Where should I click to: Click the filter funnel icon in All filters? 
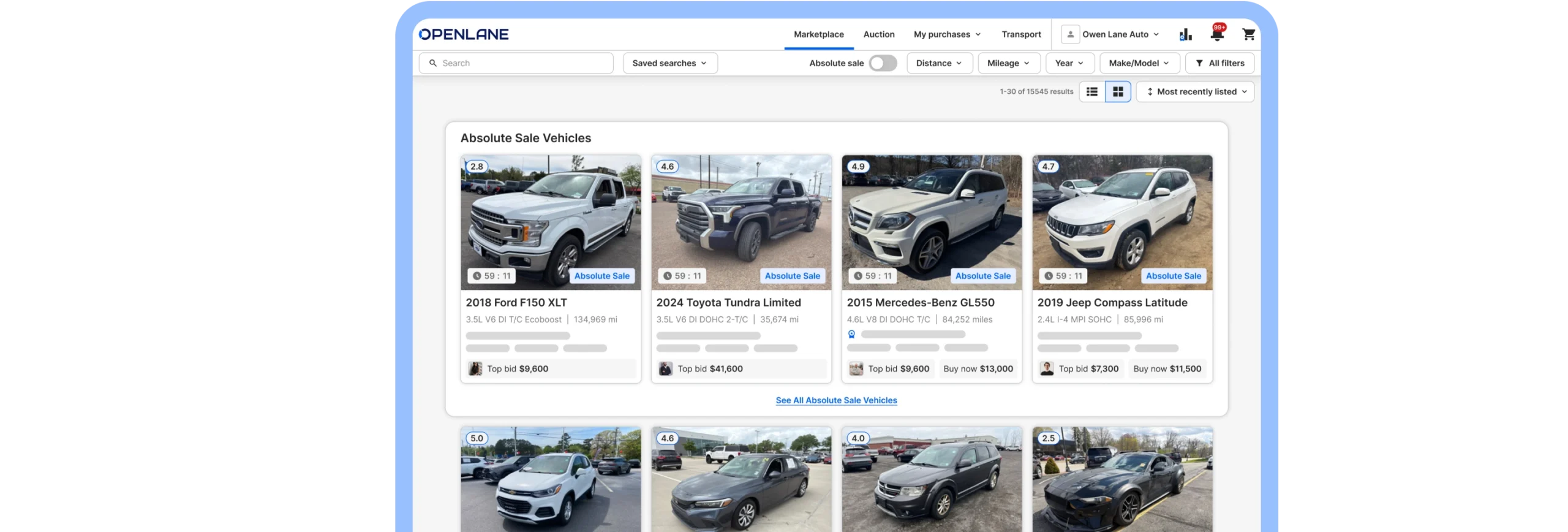point(1199,63)
